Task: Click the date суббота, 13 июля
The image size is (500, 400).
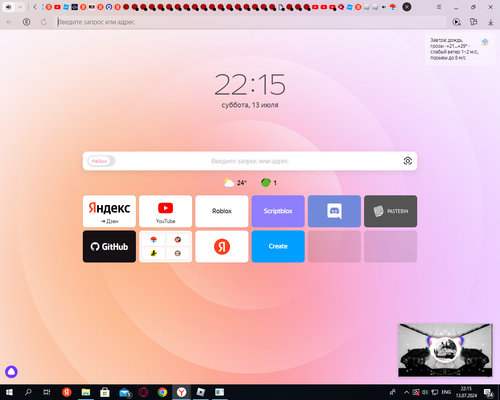Action: (x=250, y=105)
